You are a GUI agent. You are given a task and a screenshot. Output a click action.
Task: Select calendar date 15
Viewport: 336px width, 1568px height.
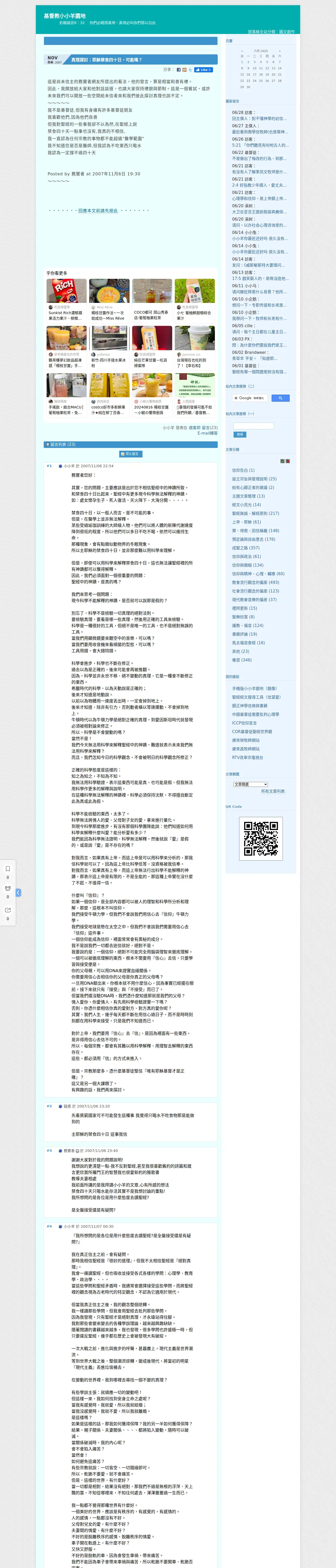[242, 74]
